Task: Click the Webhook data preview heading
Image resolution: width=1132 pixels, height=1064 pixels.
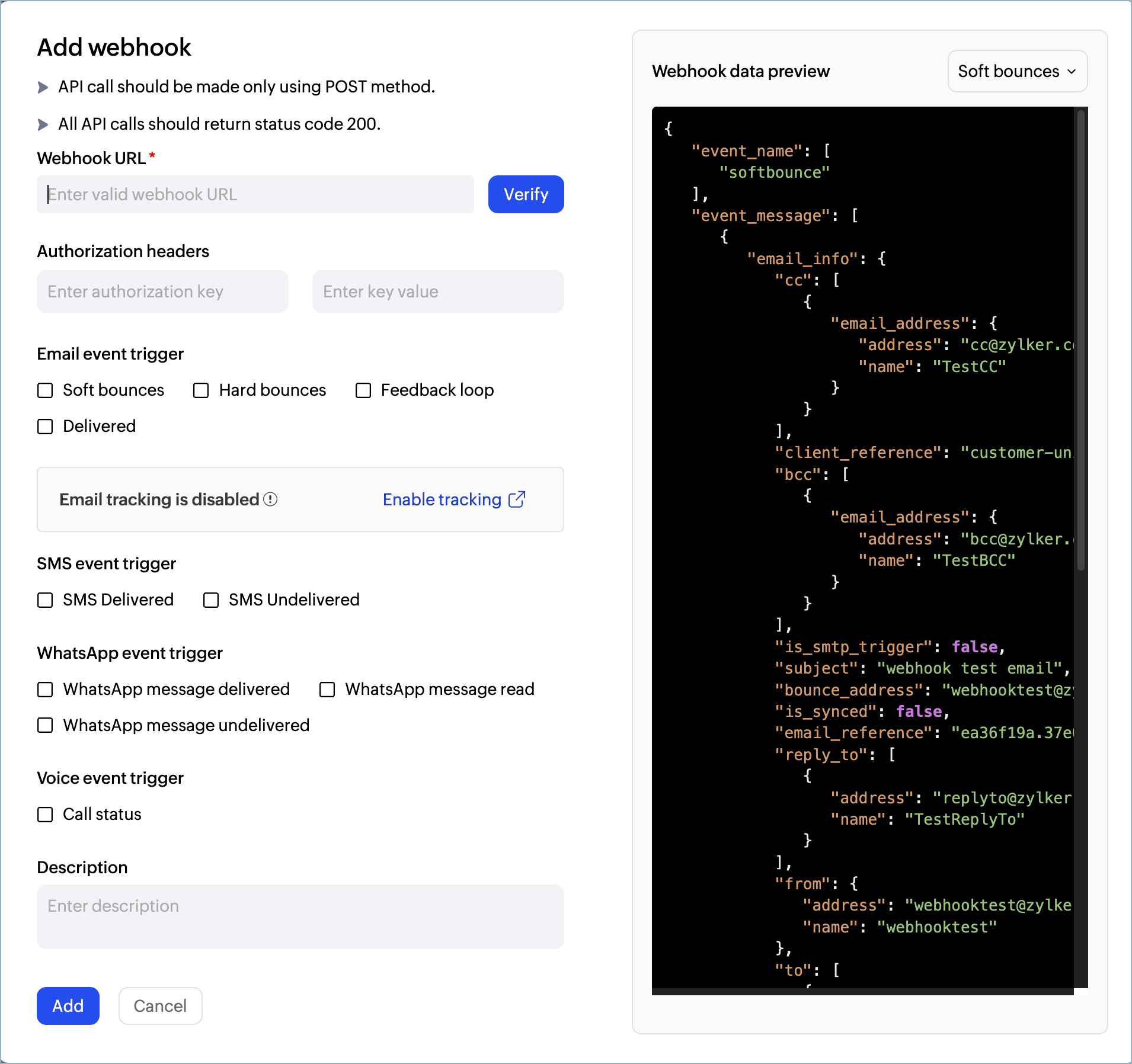Action: [741, 71]
